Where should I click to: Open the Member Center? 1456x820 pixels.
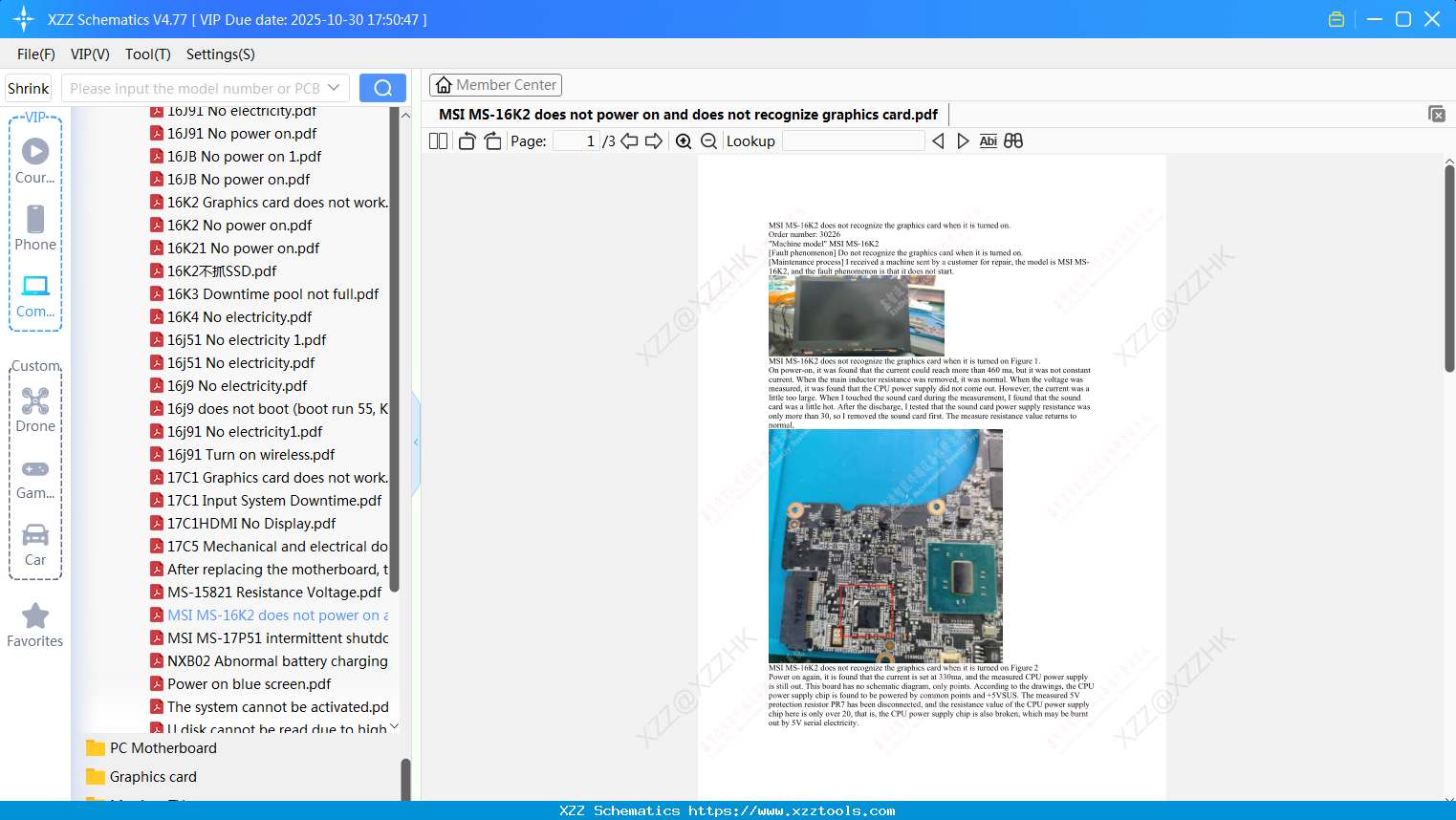495,85
